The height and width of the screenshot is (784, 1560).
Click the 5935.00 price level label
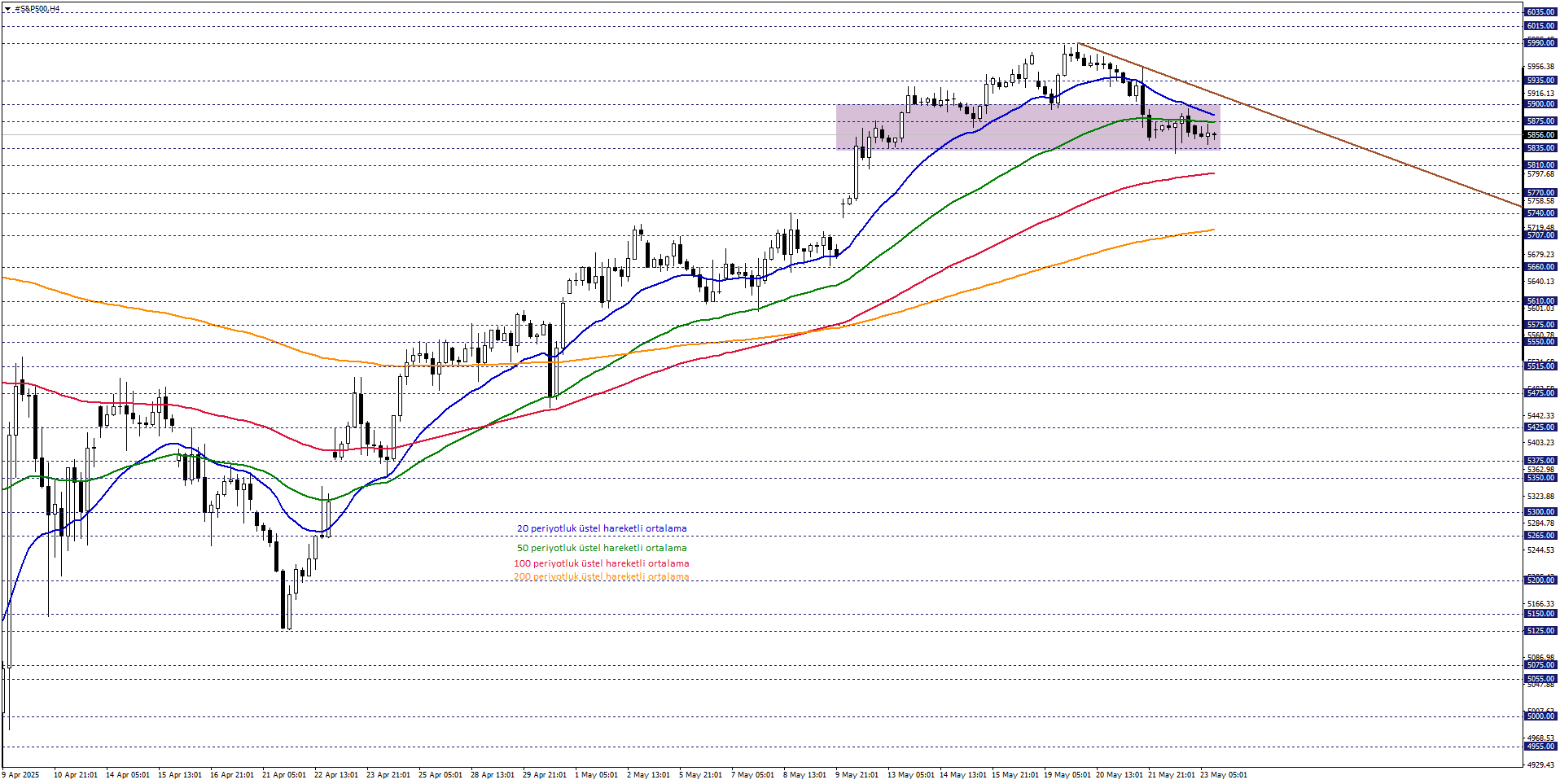(1540, 81)
